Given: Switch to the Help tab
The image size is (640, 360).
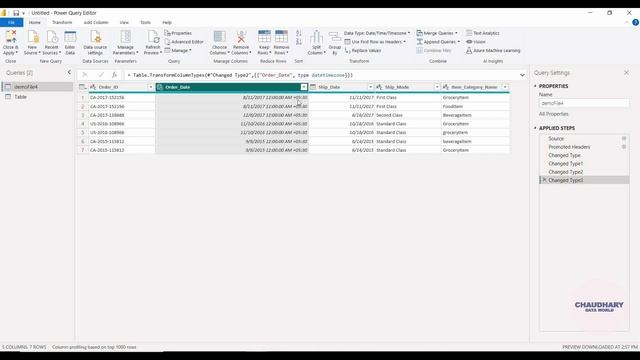Looking at the screenshot, I should 167,22.
